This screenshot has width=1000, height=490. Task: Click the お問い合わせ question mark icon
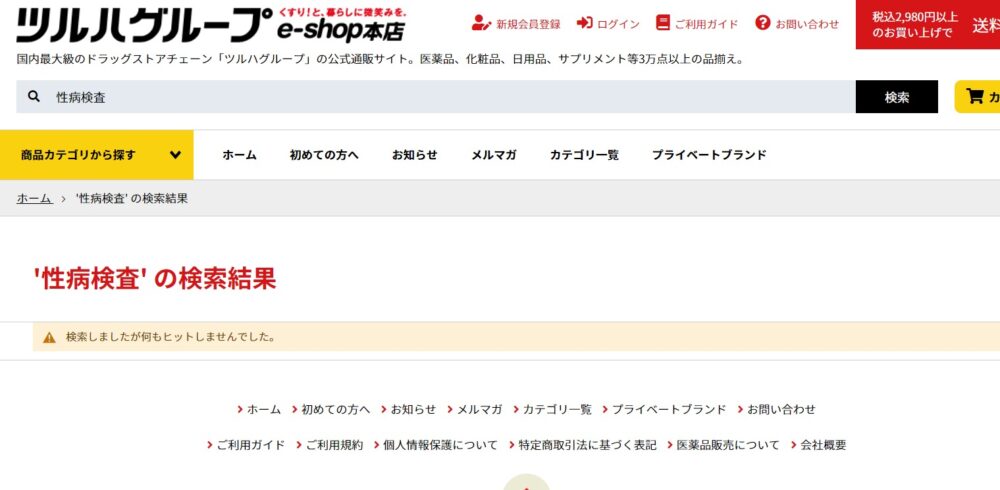pyautogui.click(x=763, y=23)
